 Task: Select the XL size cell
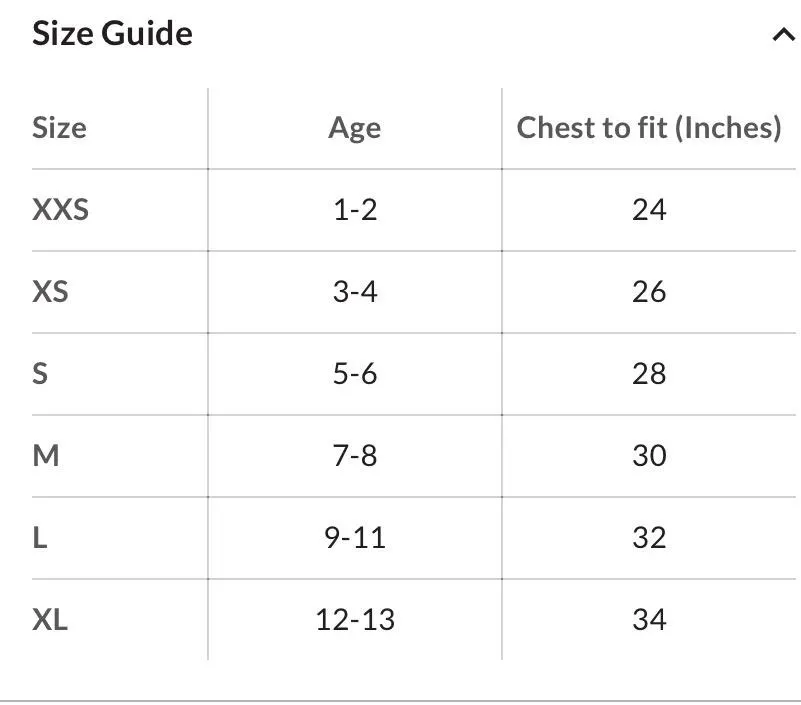[x=50, y=620]
